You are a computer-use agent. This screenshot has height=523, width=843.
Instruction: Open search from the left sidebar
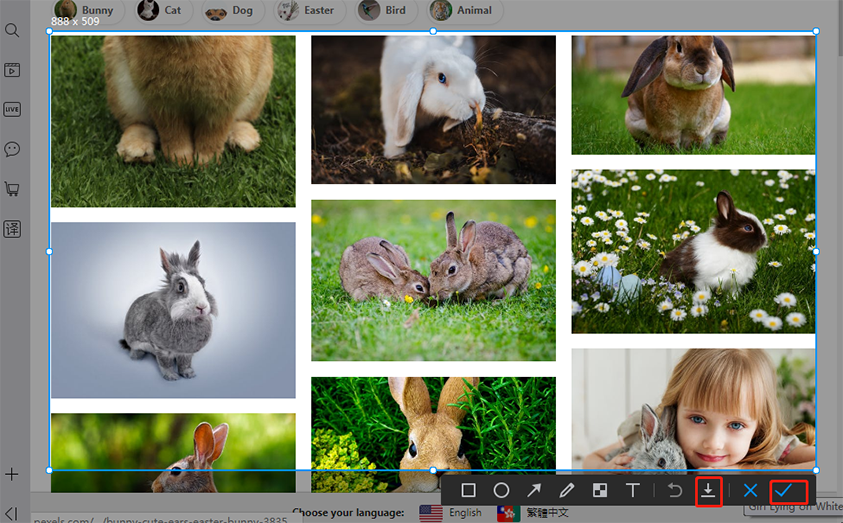12,31
